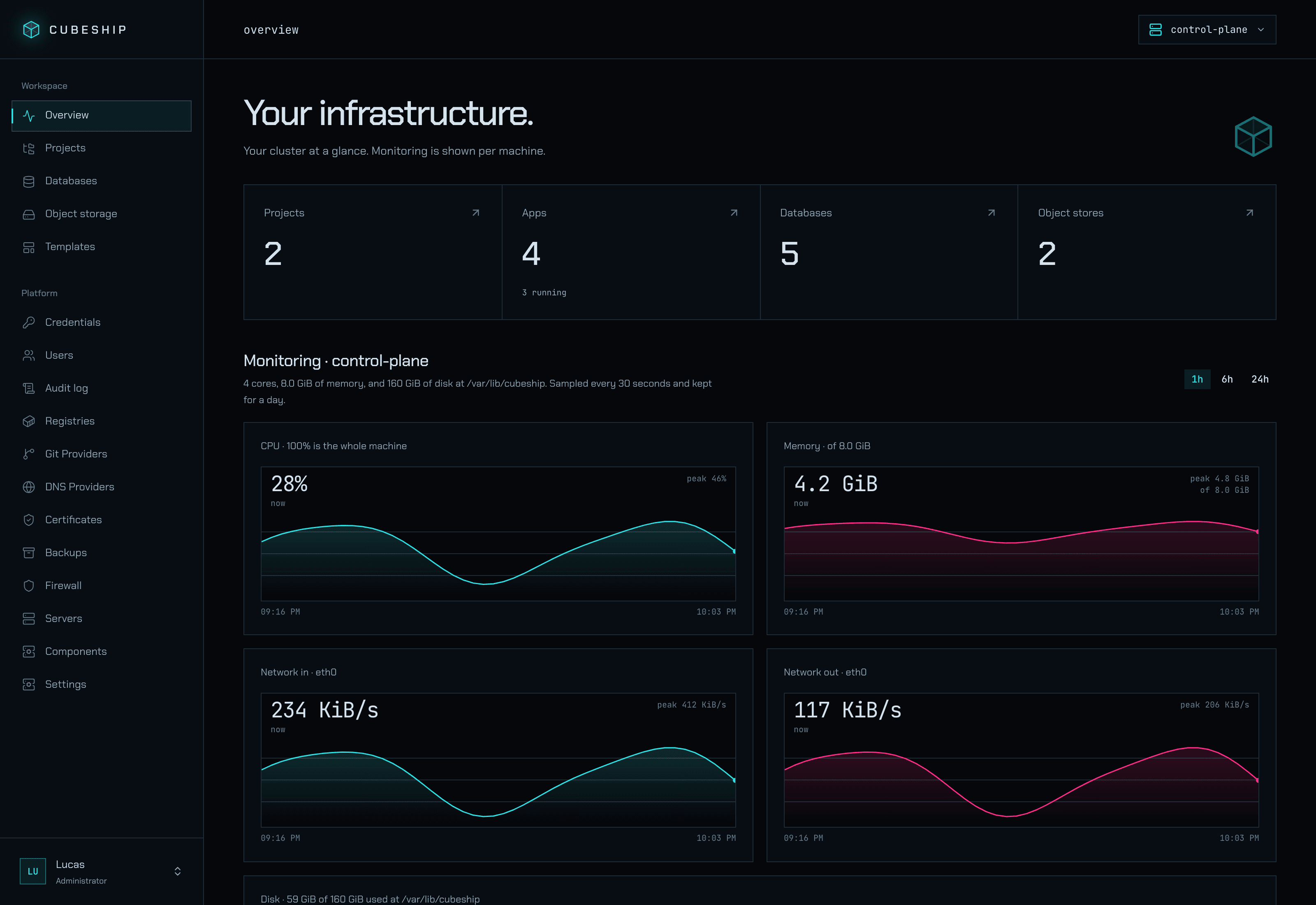Click the Templates layout icon
Screen dimensions: 1316x905
click(29, 247)
